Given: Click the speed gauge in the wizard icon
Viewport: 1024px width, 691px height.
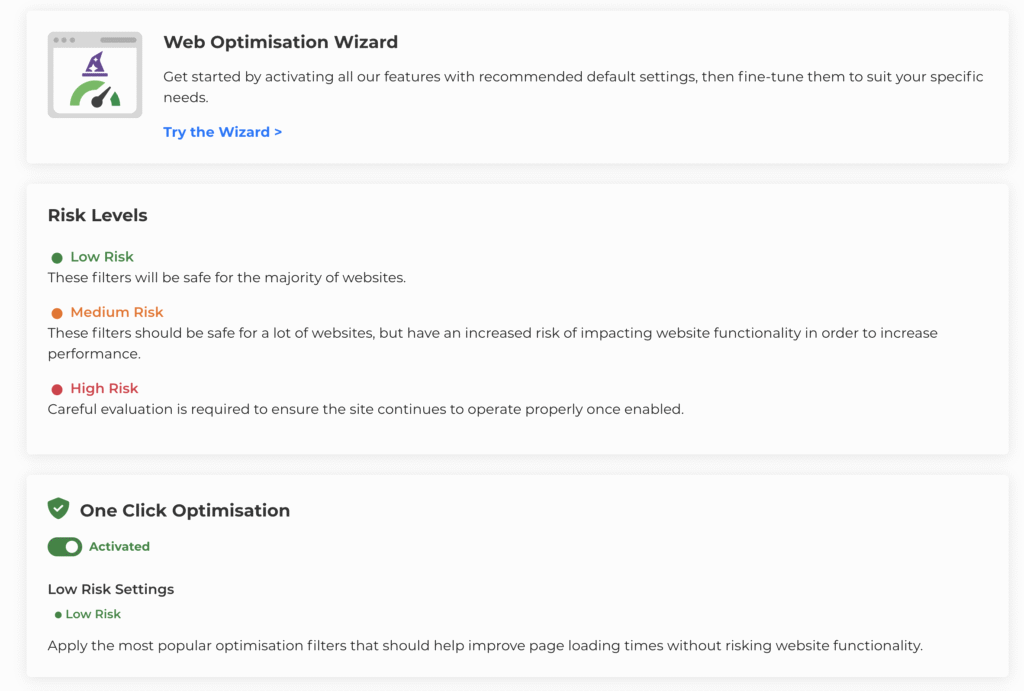Looking at the screenshot, I should (96, 94).
